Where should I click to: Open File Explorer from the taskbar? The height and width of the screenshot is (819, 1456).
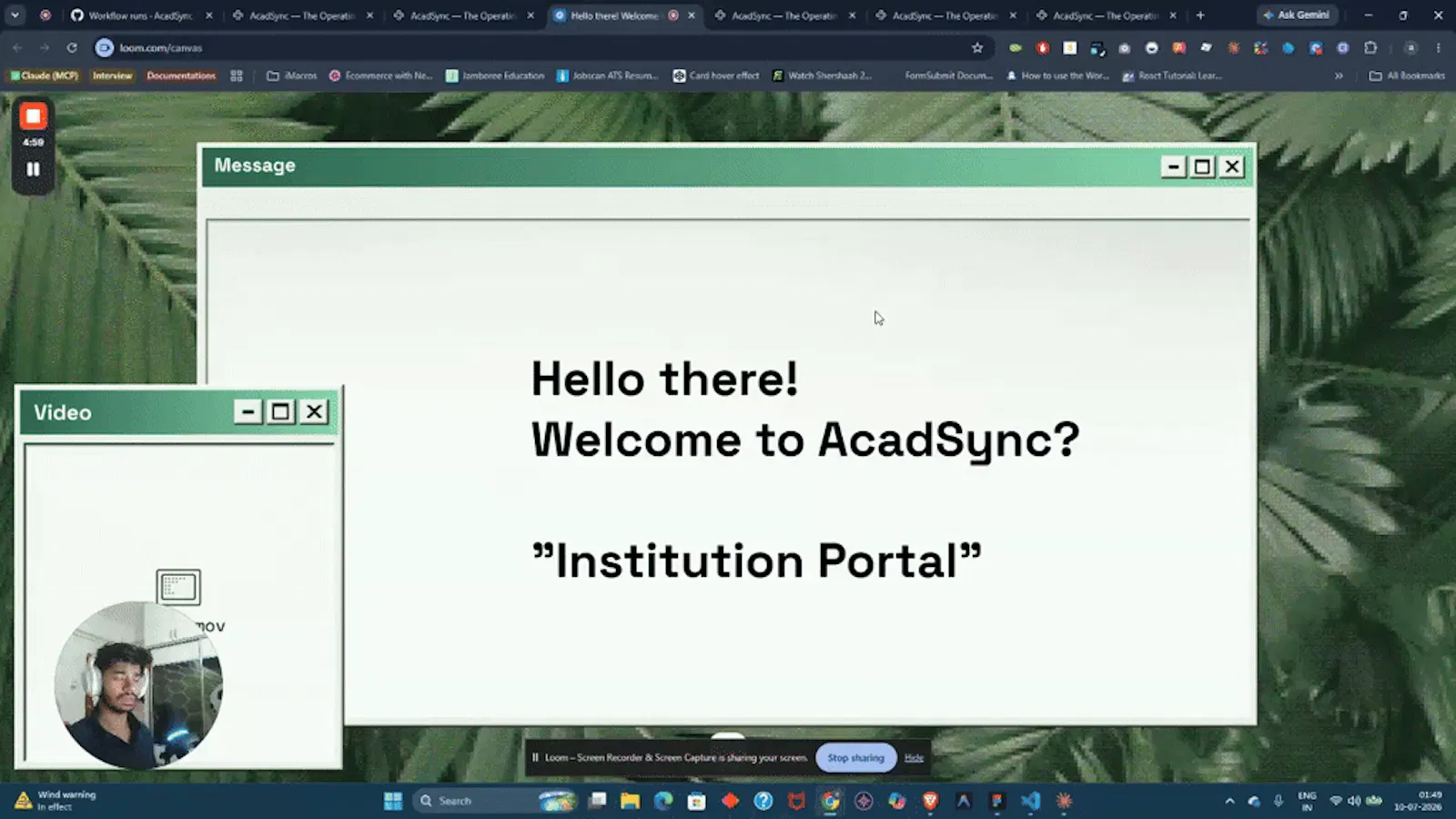tap(630, 801)
